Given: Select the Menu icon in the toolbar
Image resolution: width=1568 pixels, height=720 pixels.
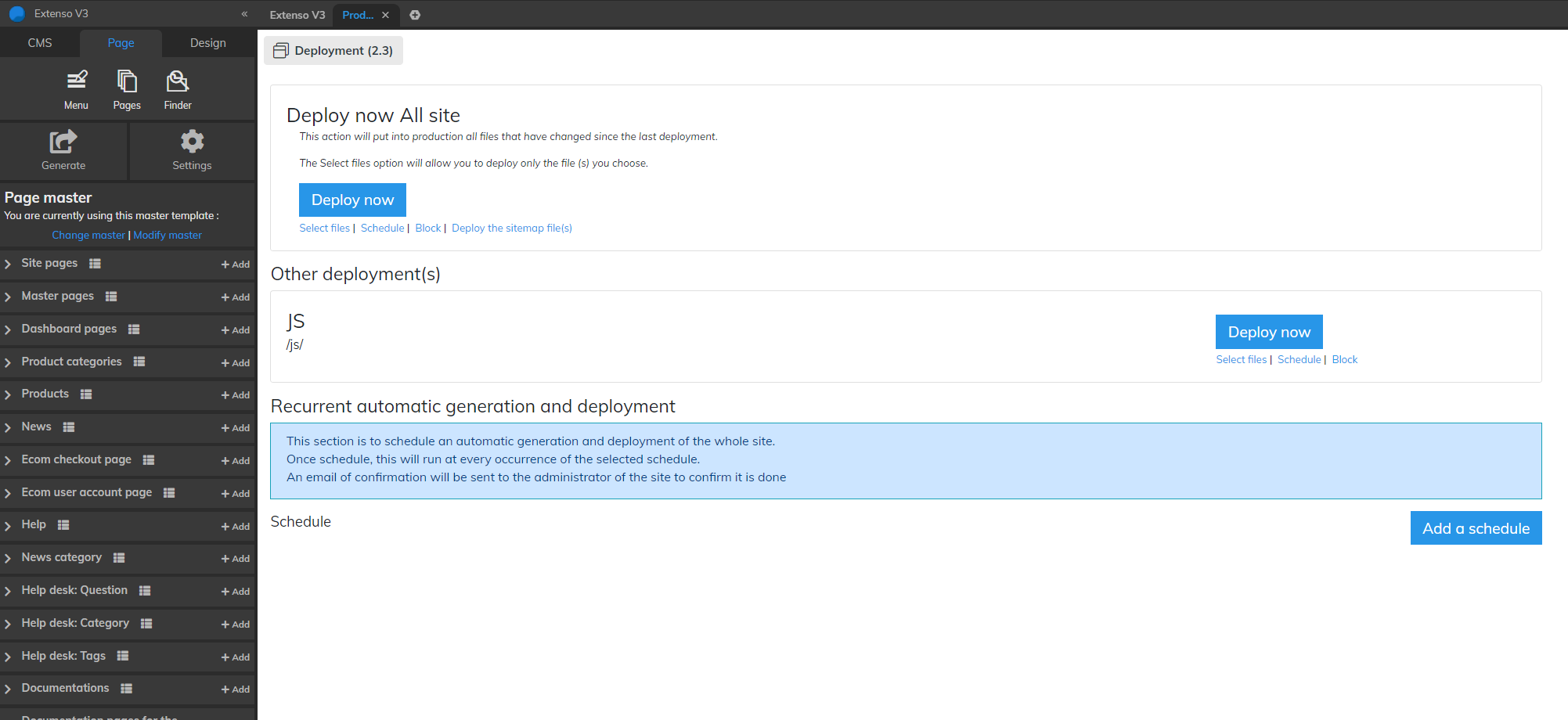Looking at the screenshot, I should click(75, 81).
